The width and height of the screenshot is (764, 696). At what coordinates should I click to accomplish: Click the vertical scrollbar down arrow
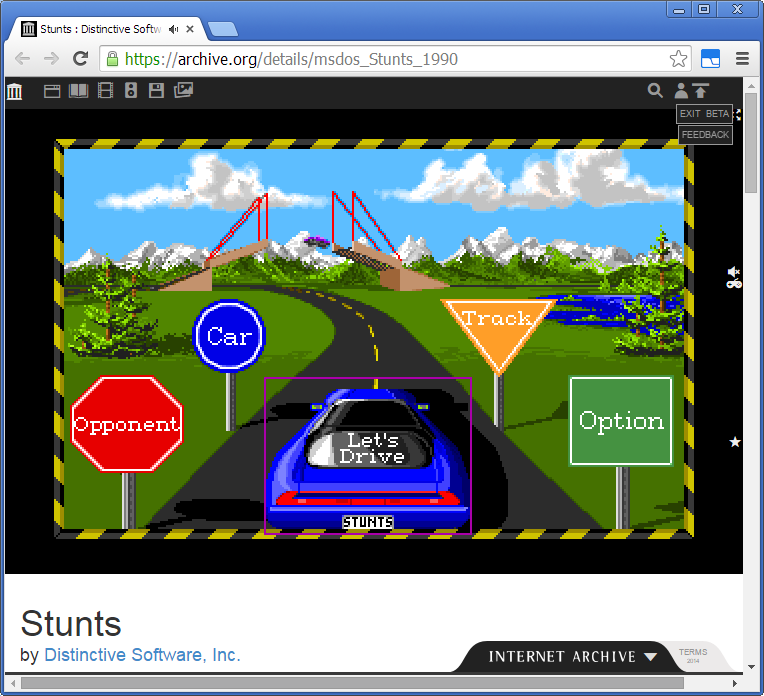coord(751,667)
